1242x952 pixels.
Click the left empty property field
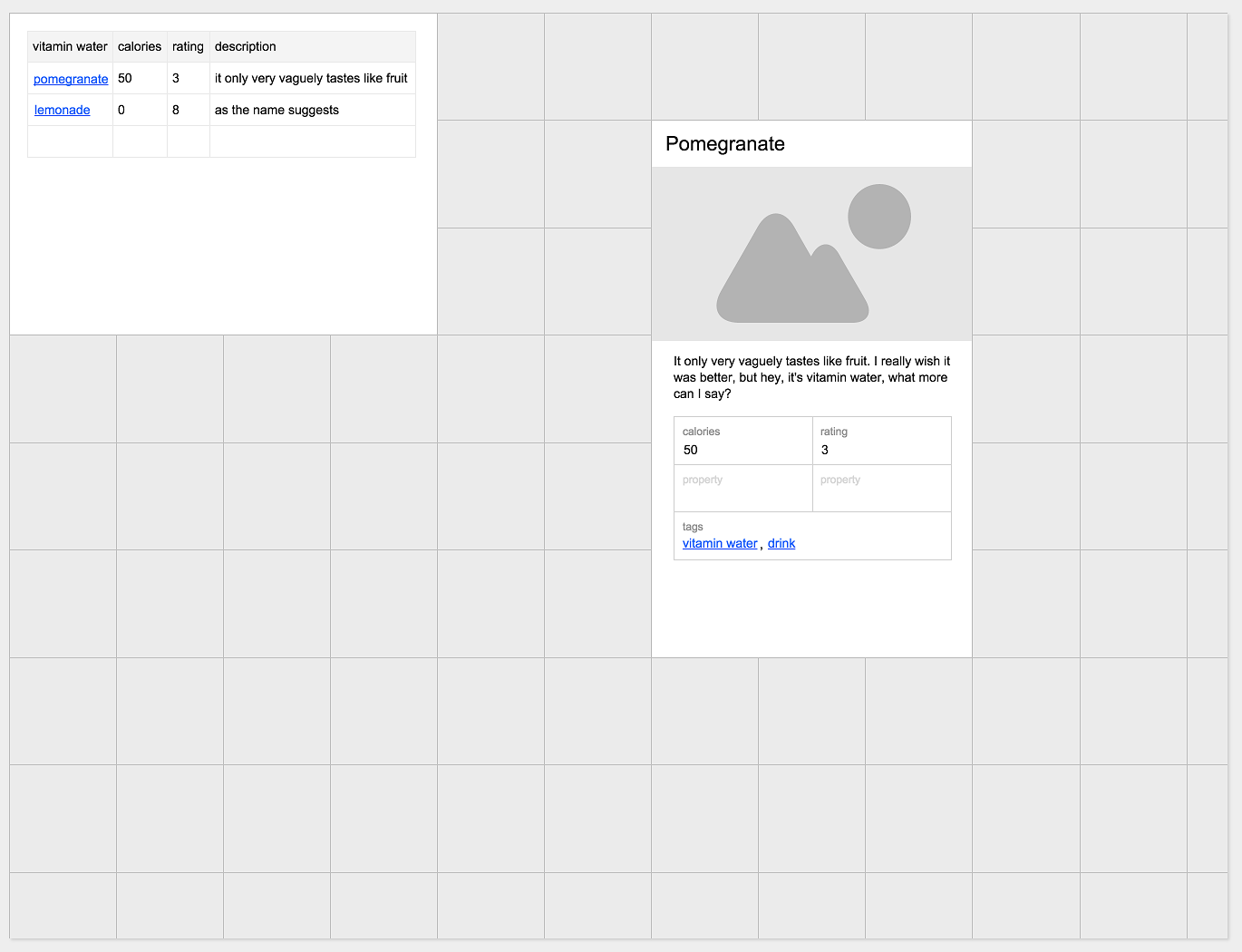click(742, 490)
